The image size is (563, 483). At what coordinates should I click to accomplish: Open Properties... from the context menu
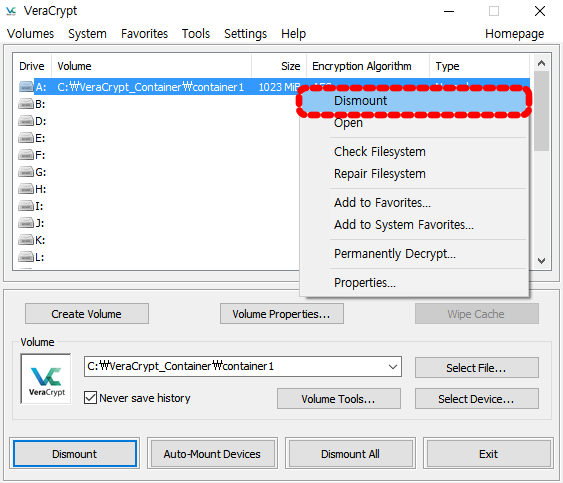coord(414,283)
